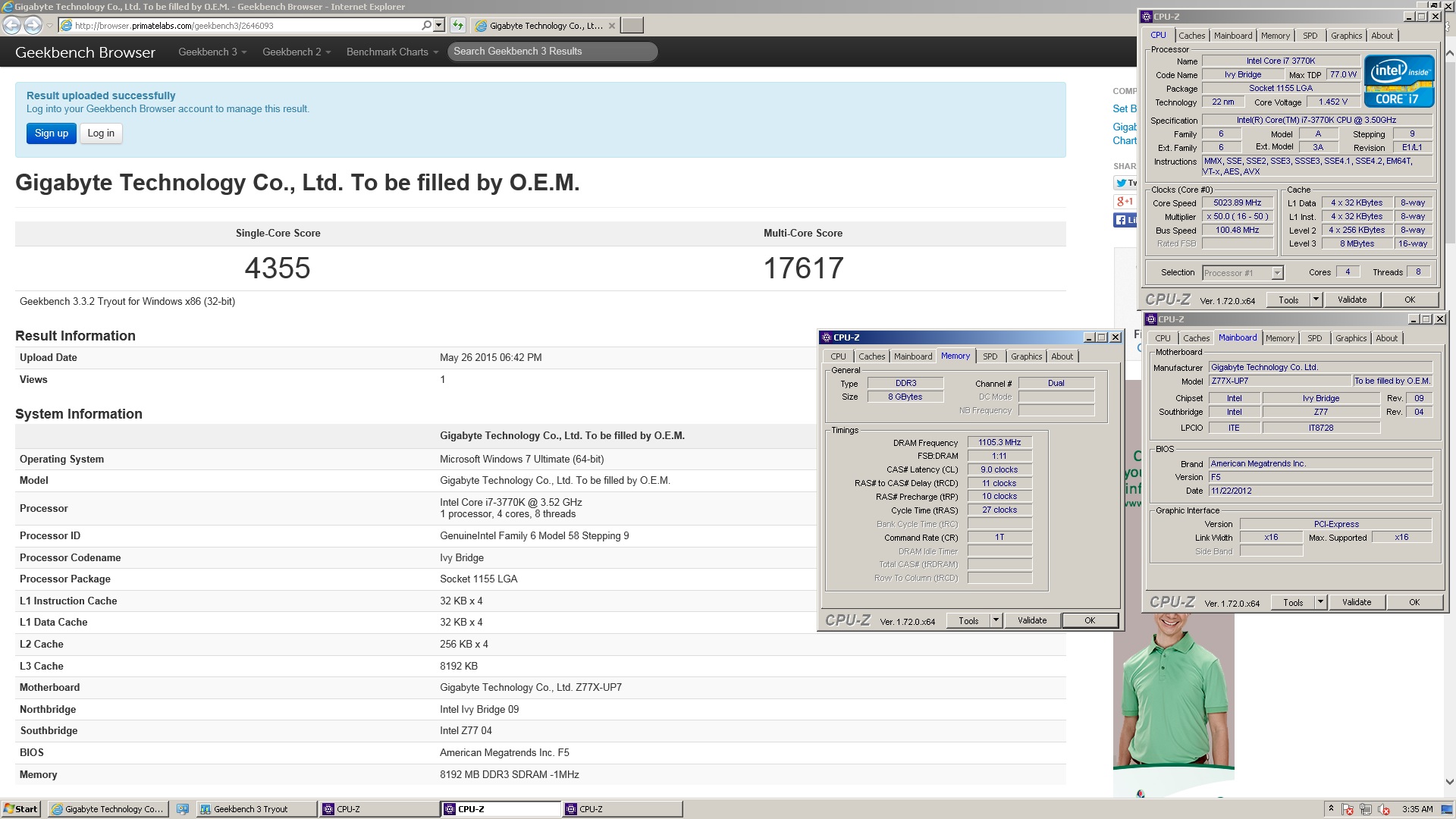Go back with the browser Back arrow

[x=11, y=25]
